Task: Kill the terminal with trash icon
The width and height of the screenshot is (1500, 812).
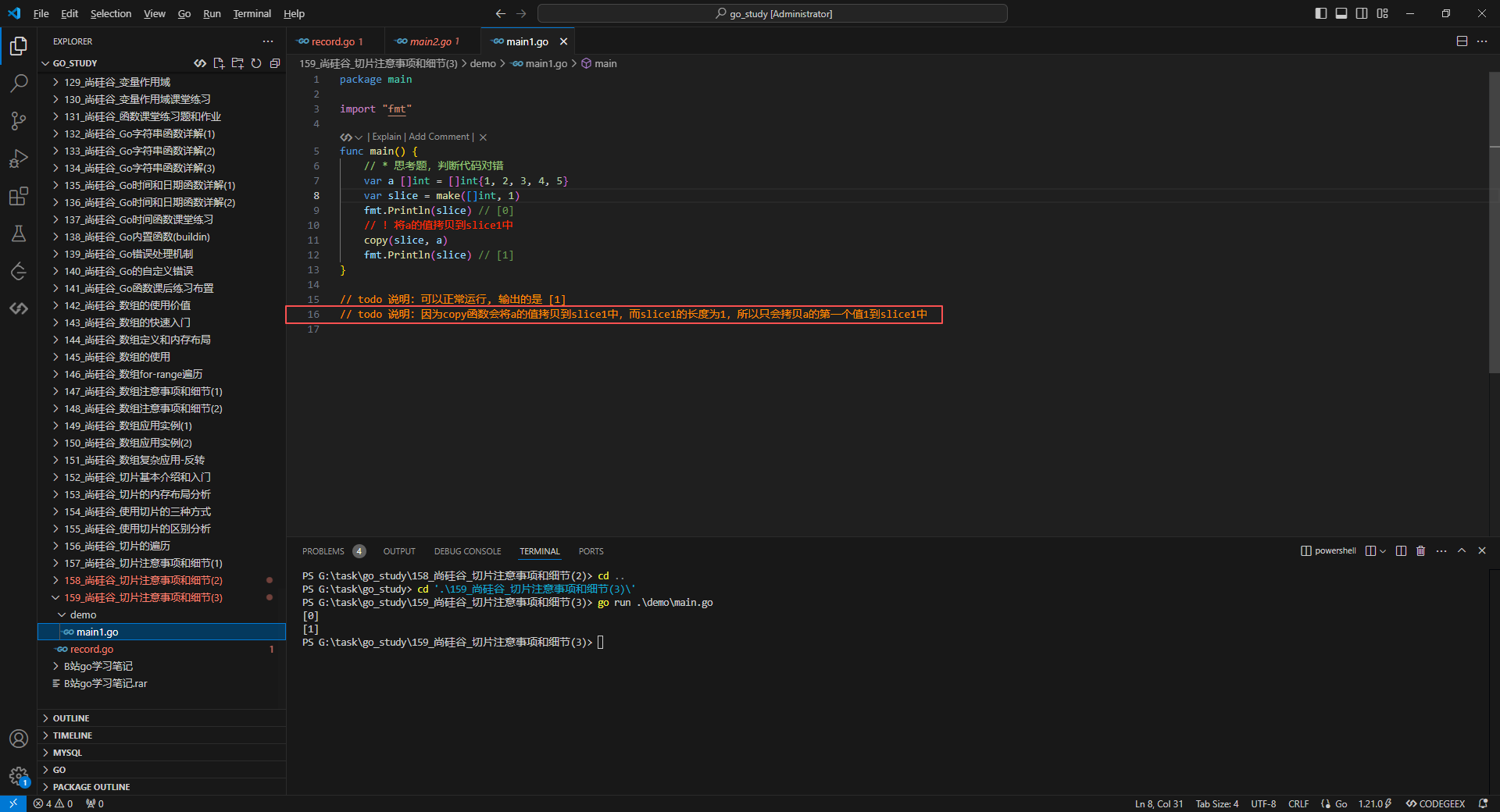Action: (1421, 551)
